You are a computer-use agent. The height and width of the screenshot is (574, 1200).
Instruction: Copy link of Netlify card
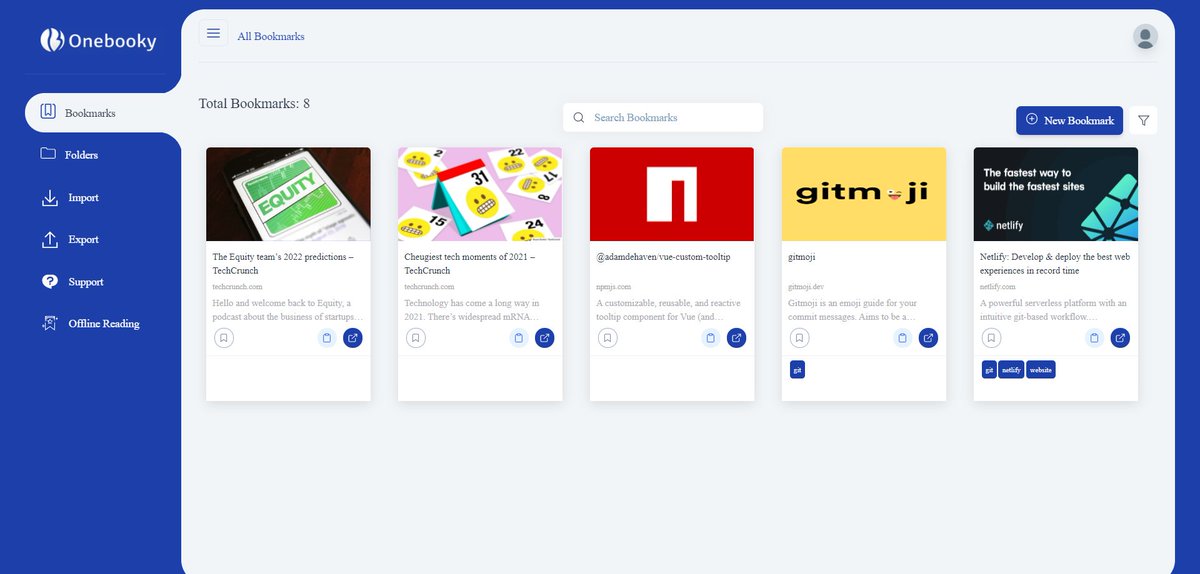tap(1094, 338)
